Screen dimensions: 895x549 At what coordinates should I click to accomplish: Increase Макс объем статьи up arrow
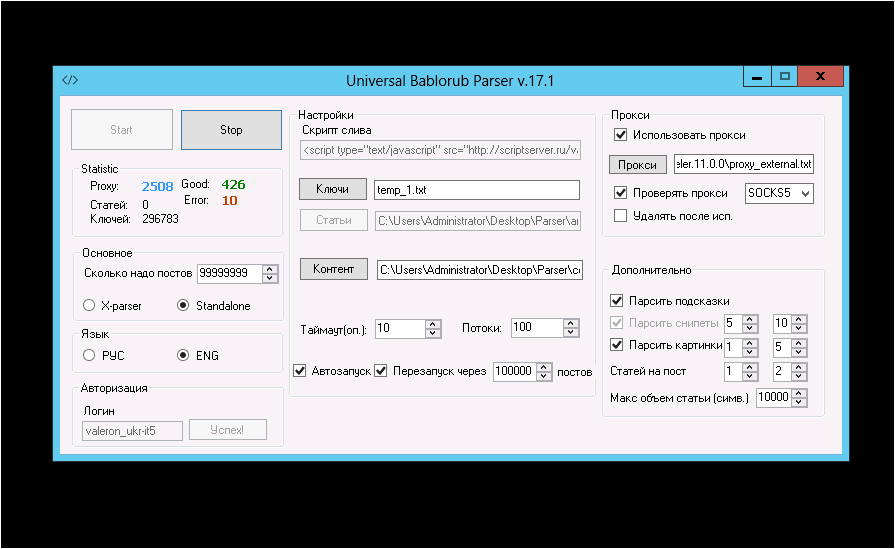(x=799, y=393)
